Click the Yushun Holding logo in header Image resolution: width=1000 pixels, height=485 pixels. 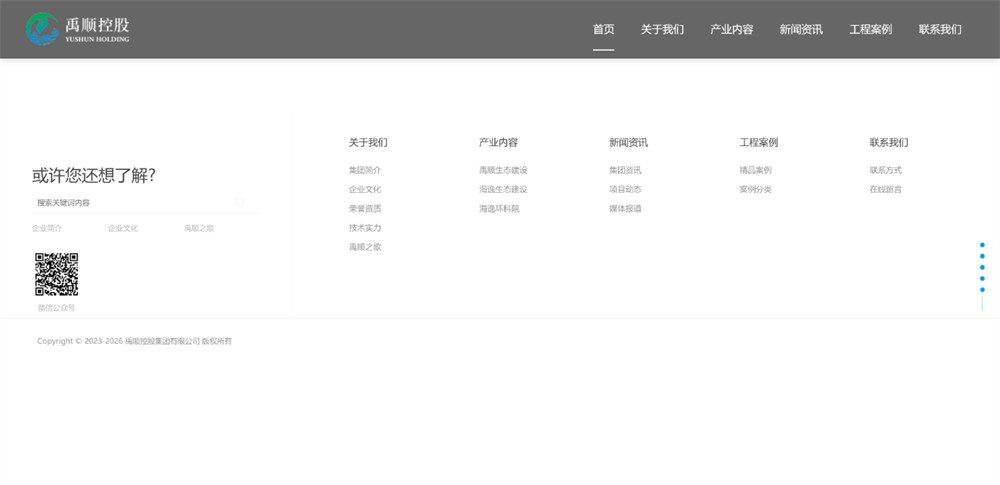click(78, 29)
